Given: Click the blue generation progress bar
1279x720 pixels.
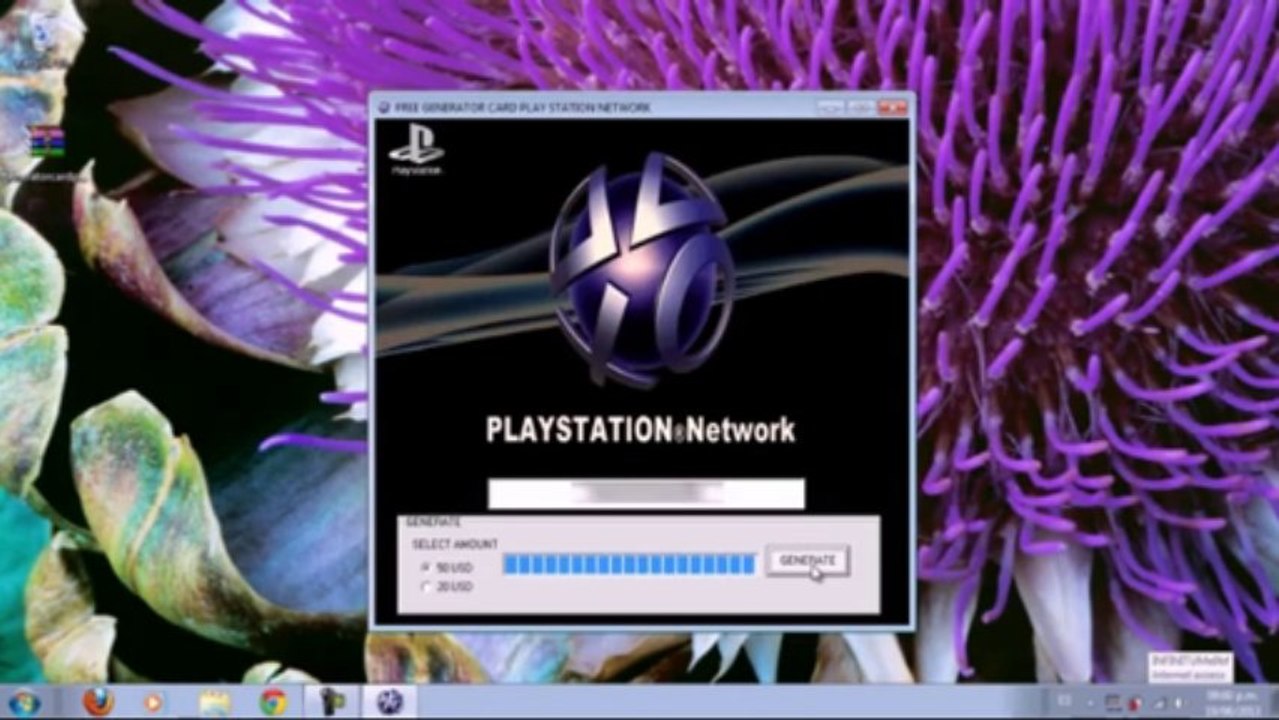Looking at the screenshot, I should coord(629,565).
